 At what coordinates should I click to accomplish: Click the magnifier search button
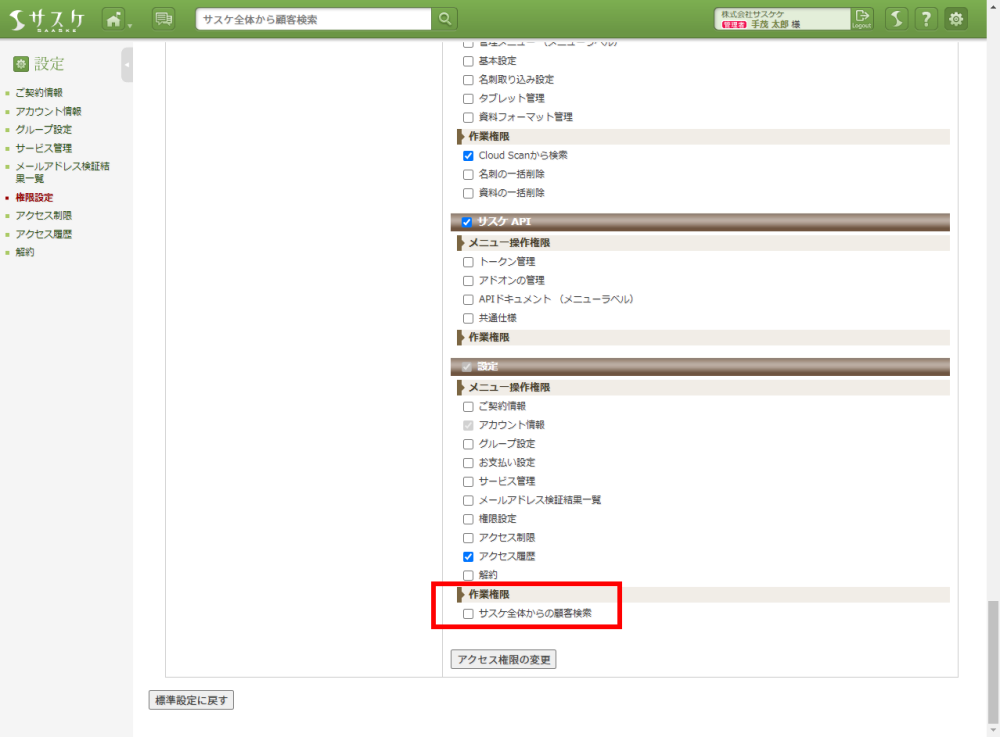coord(445,19)
